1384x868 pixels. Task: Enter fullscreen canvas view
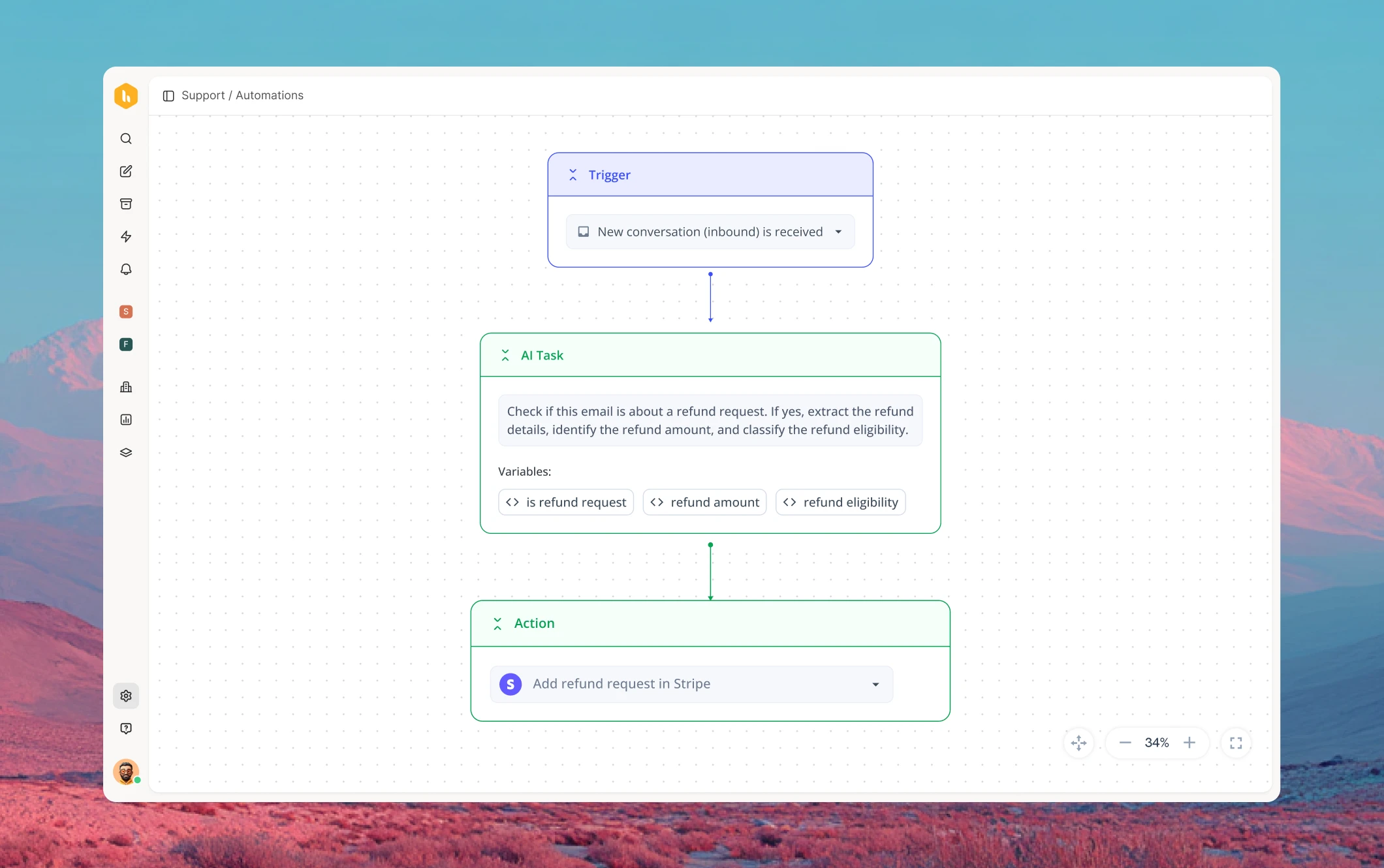pyautogui.click(x=1236, y=743)
